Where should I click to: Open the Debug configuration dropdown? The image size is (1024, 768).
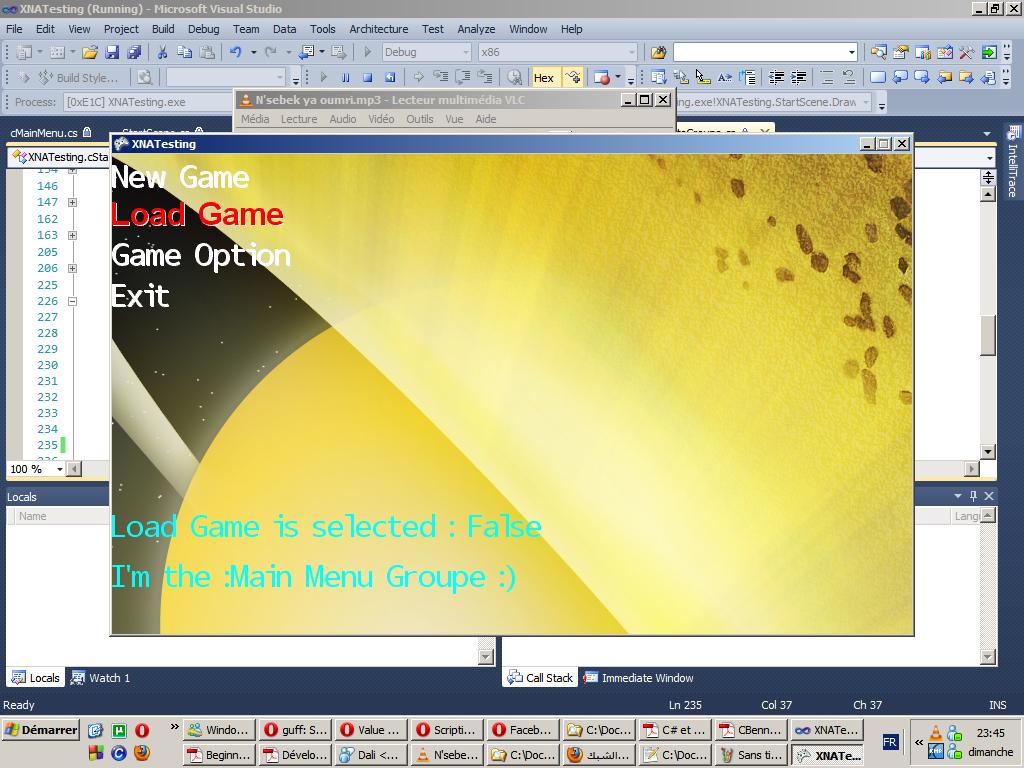(x=465, y=52)
